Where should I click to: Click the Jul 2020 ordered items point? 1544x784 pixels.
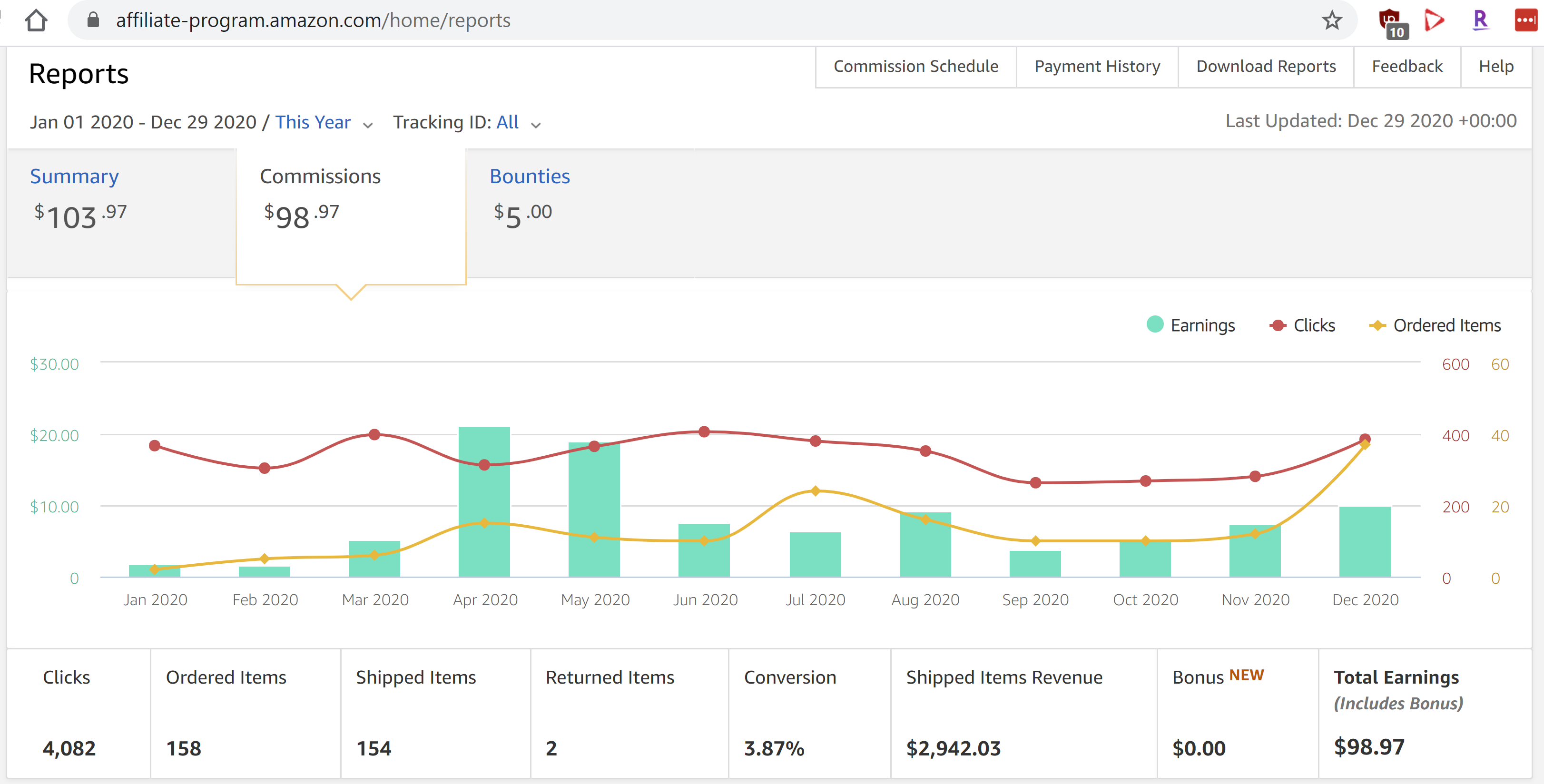click(815, 491)
